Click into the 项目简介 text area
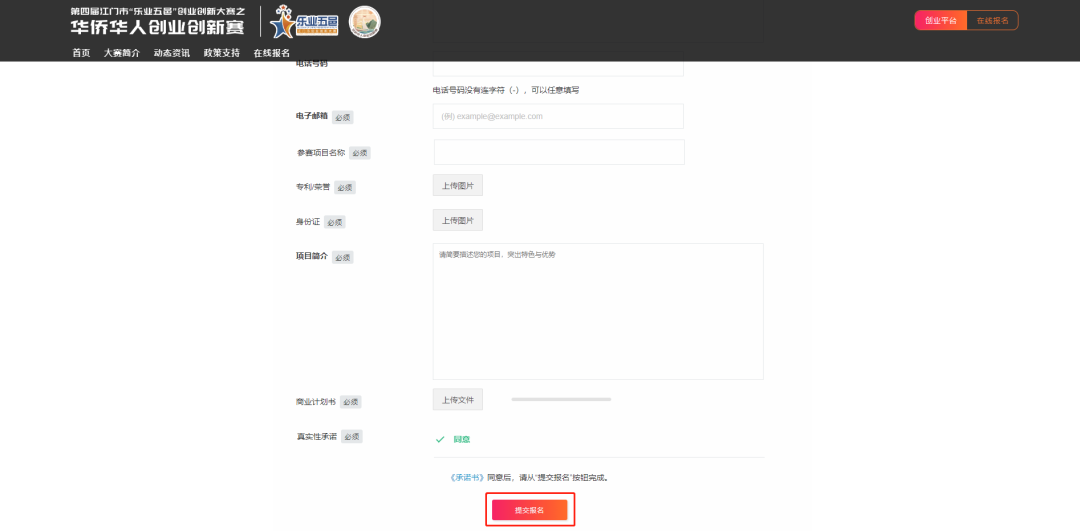The height and width of the screenshot is (531, 1080). pyautogui.click(x=597, y=311)
